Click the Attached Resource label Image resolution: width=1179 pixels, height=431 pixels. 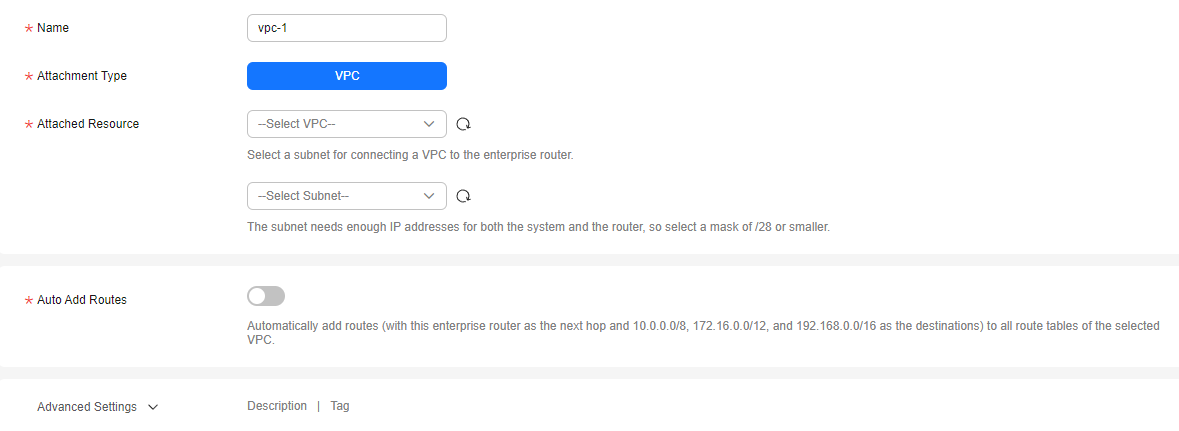tap(88, 124)
